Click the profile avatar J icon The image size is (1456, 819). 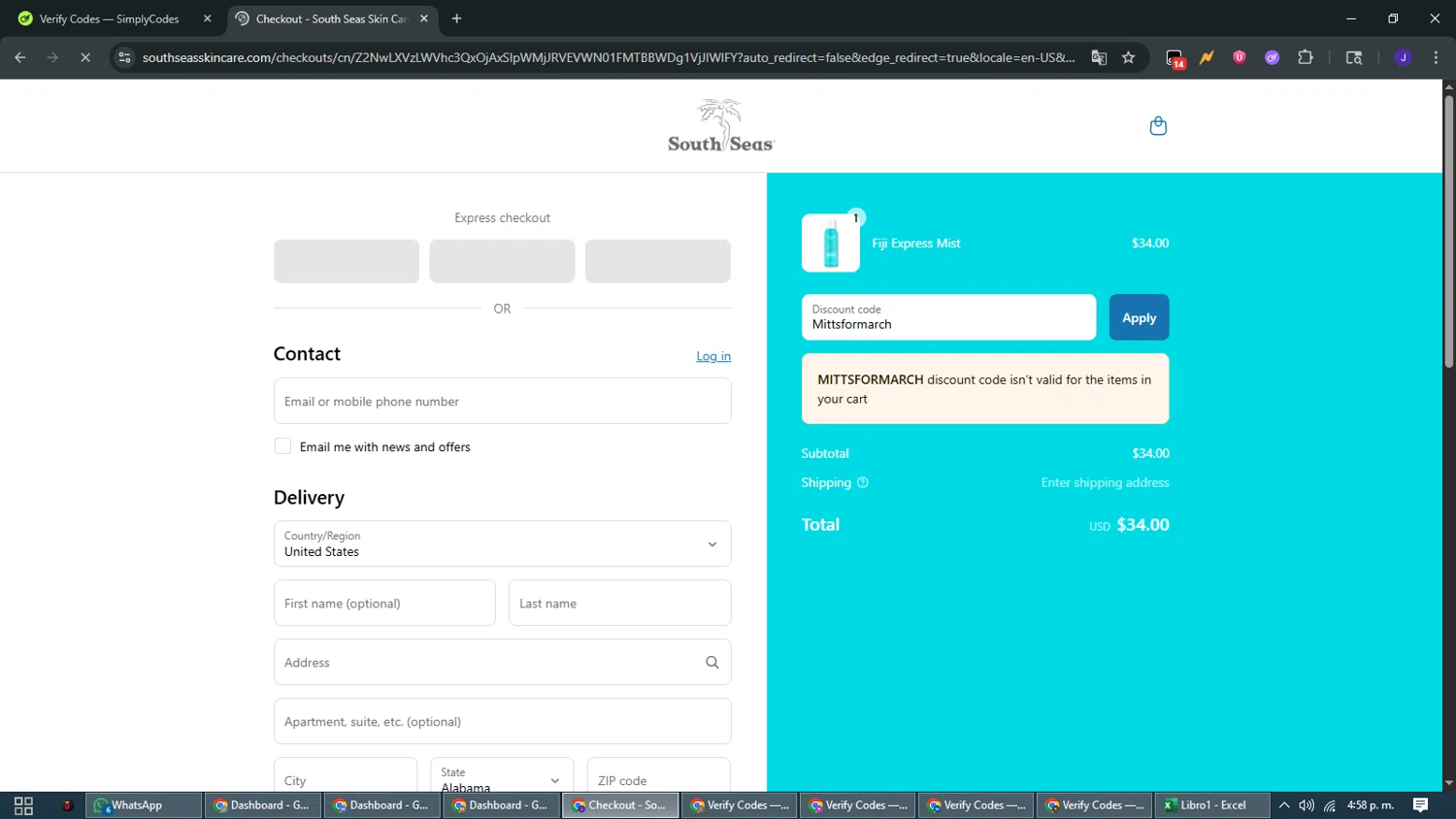[x=1403, y=57]
